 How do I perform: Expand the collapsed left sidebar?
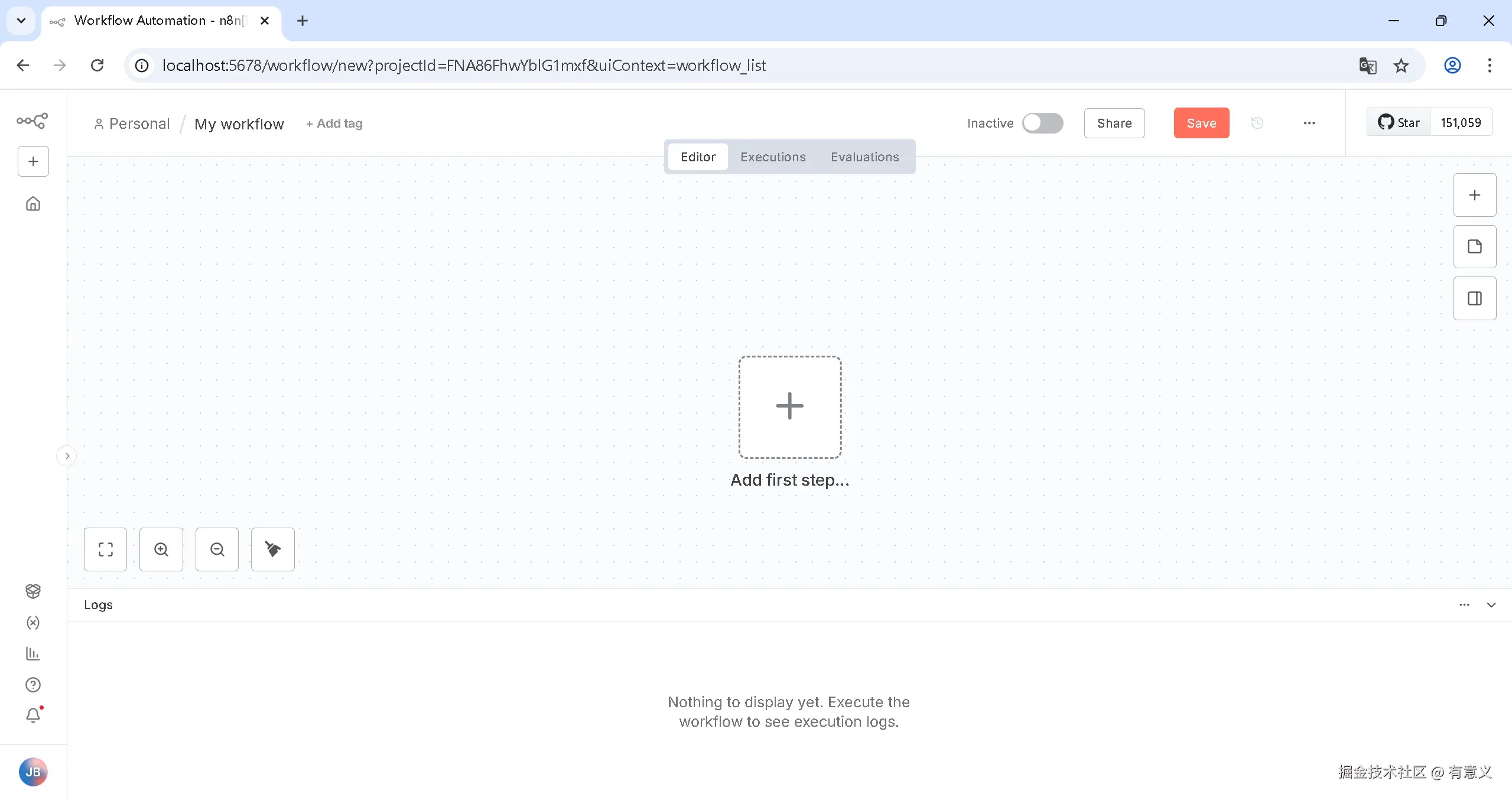[67, 456]
